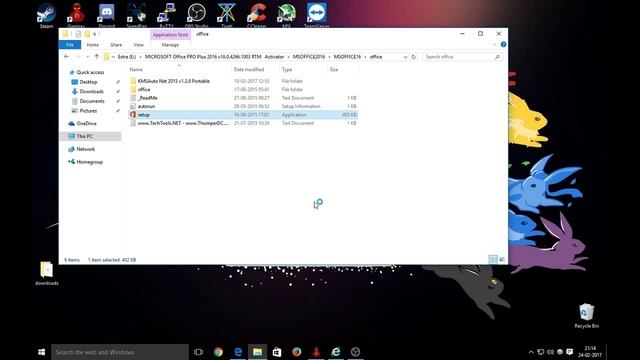640x360 pixels.
Task: Refresh the current folder view
Action: click(x=413, y=57)
